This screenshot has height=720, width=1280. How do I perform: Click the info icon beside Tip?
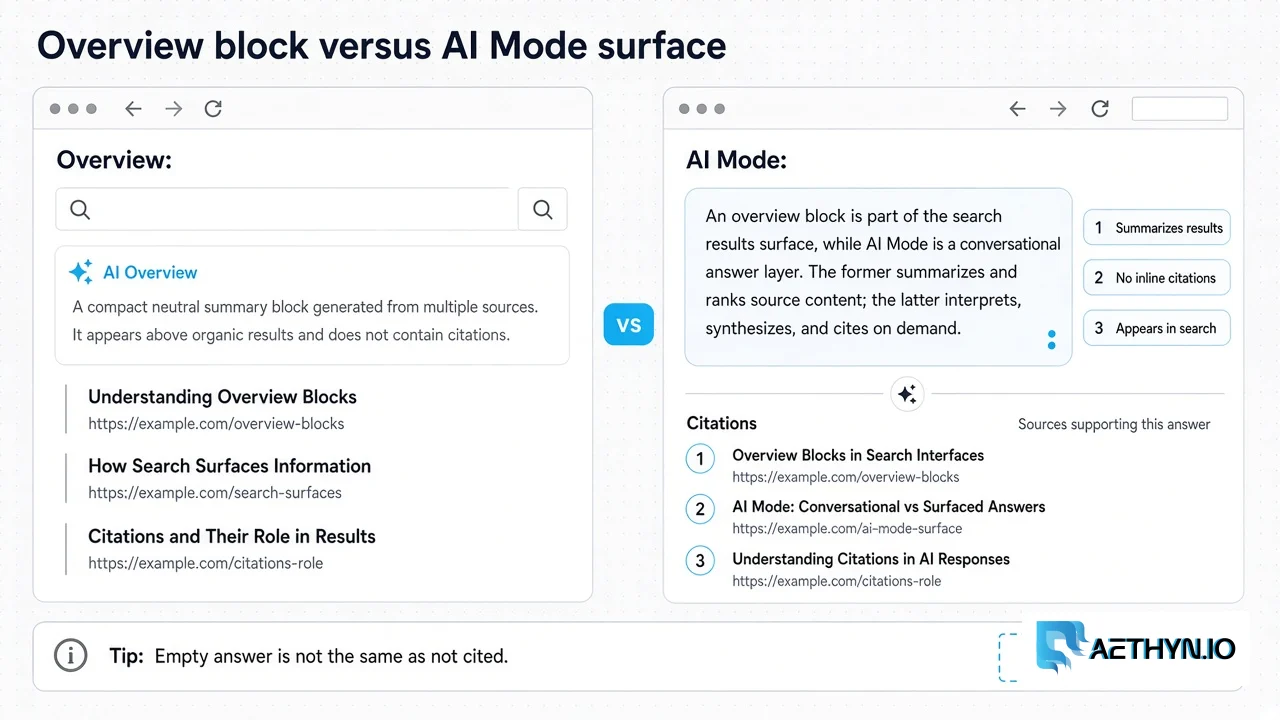[x=70, y=656]
